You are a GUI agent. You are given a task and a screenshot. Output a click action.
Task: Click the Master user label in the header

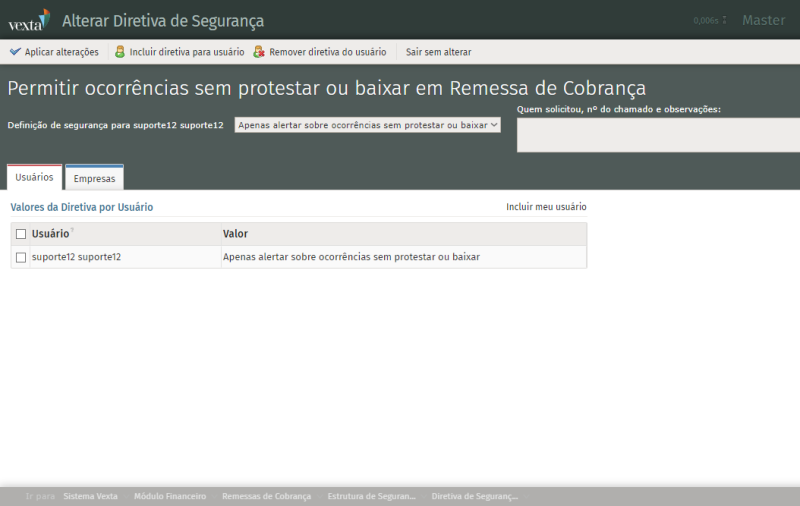[x=763, y=20]
